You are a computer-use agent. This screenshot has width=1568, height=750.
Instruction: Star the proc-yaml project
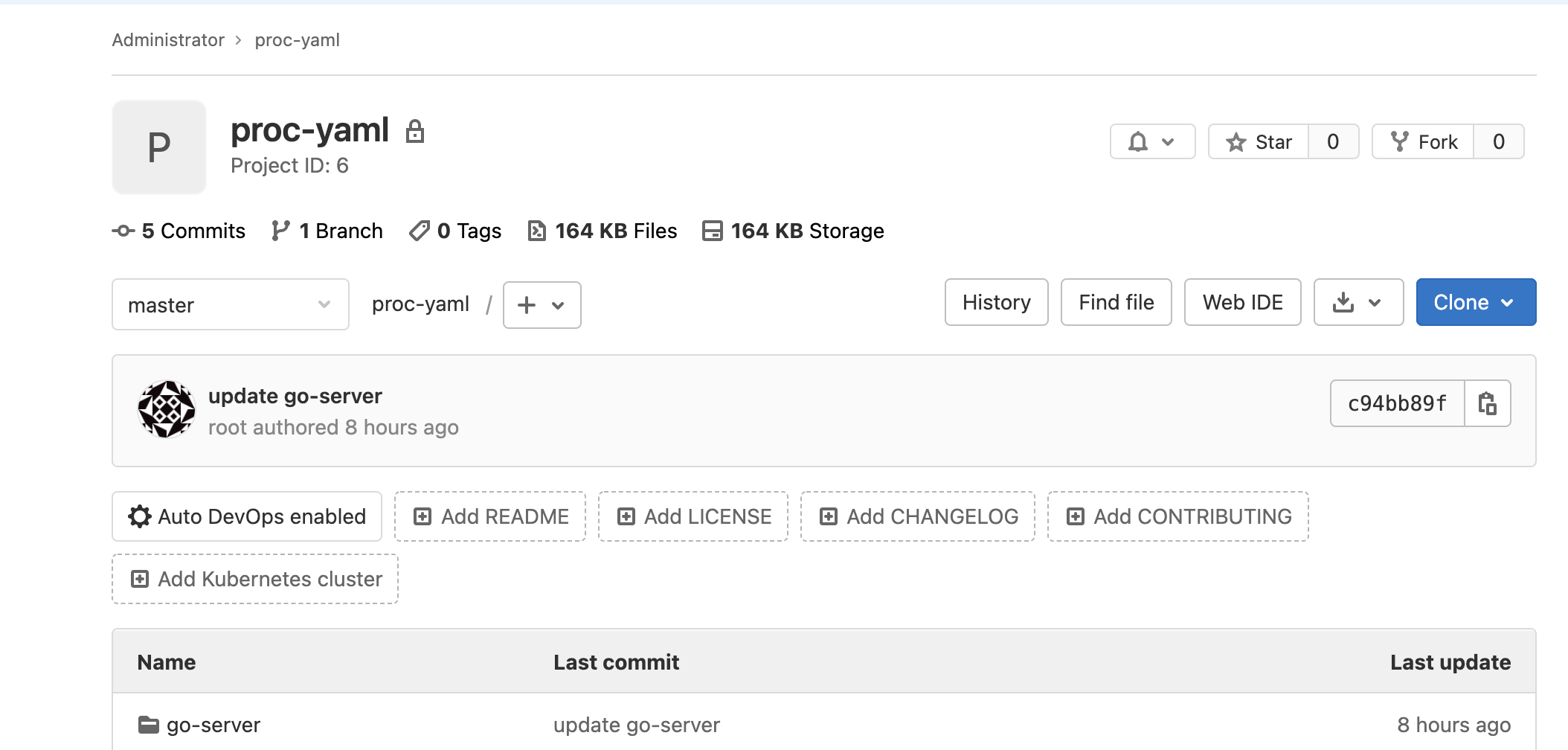[x=1259, y=141]
